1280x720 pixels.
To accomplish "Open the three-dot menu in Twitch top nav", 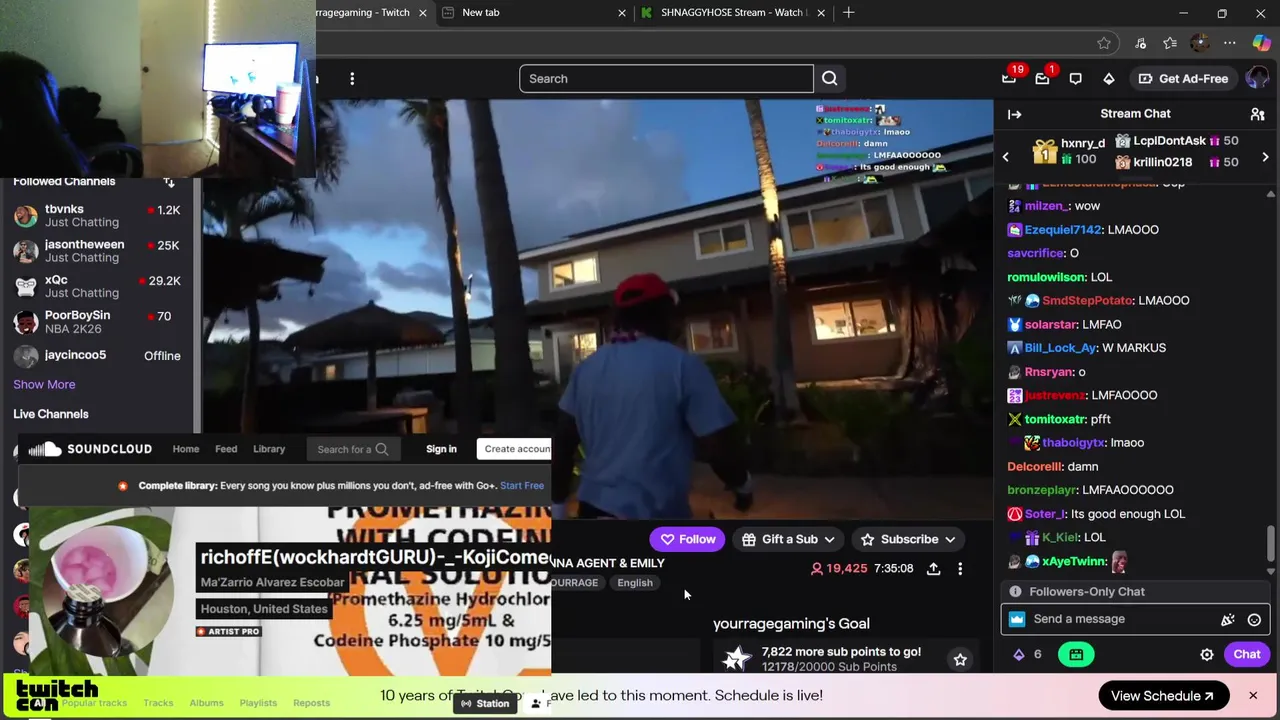I will point(352,79).
